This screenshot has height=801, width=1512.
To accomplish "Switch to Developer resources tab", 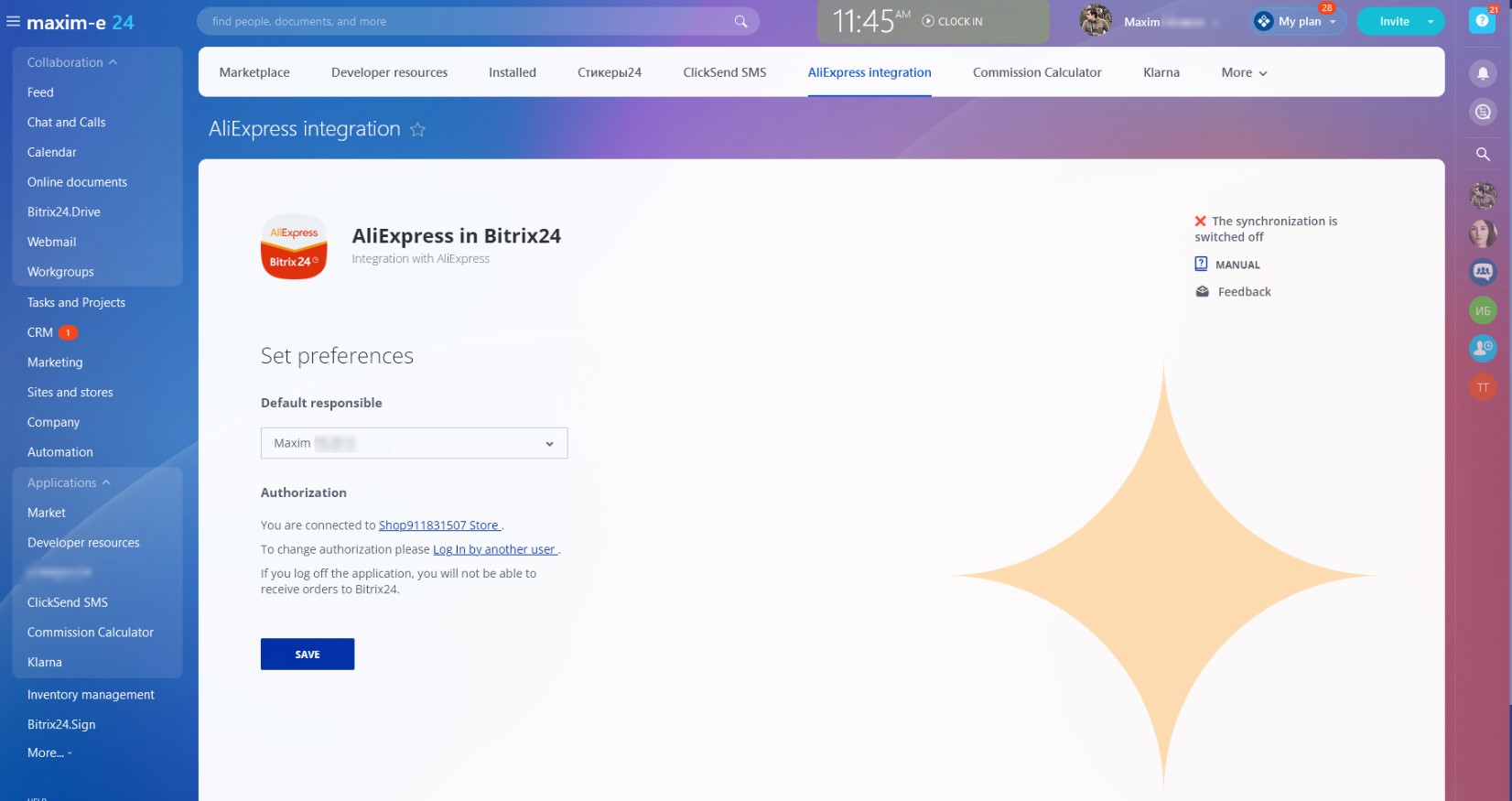I will (389, 72).
